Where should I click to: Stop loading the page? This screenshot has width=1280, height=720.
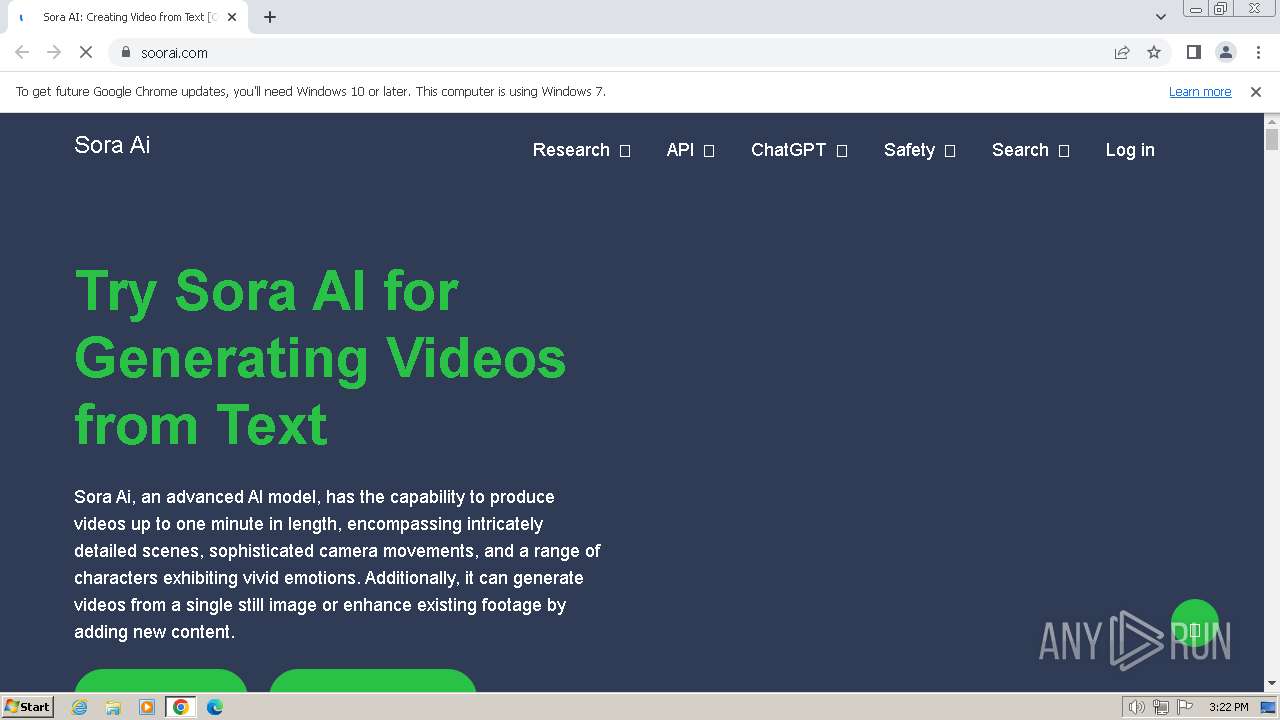pos(86,52)
